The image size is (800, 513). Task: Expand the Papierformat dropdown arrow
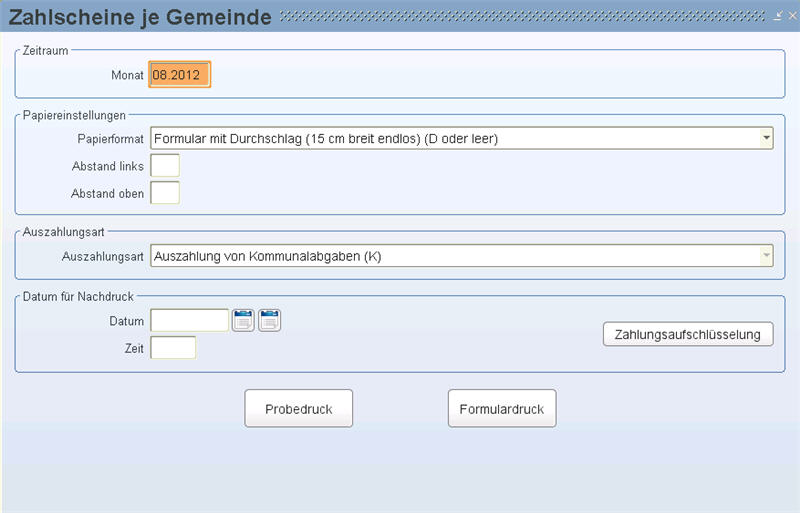coord(766,138)
